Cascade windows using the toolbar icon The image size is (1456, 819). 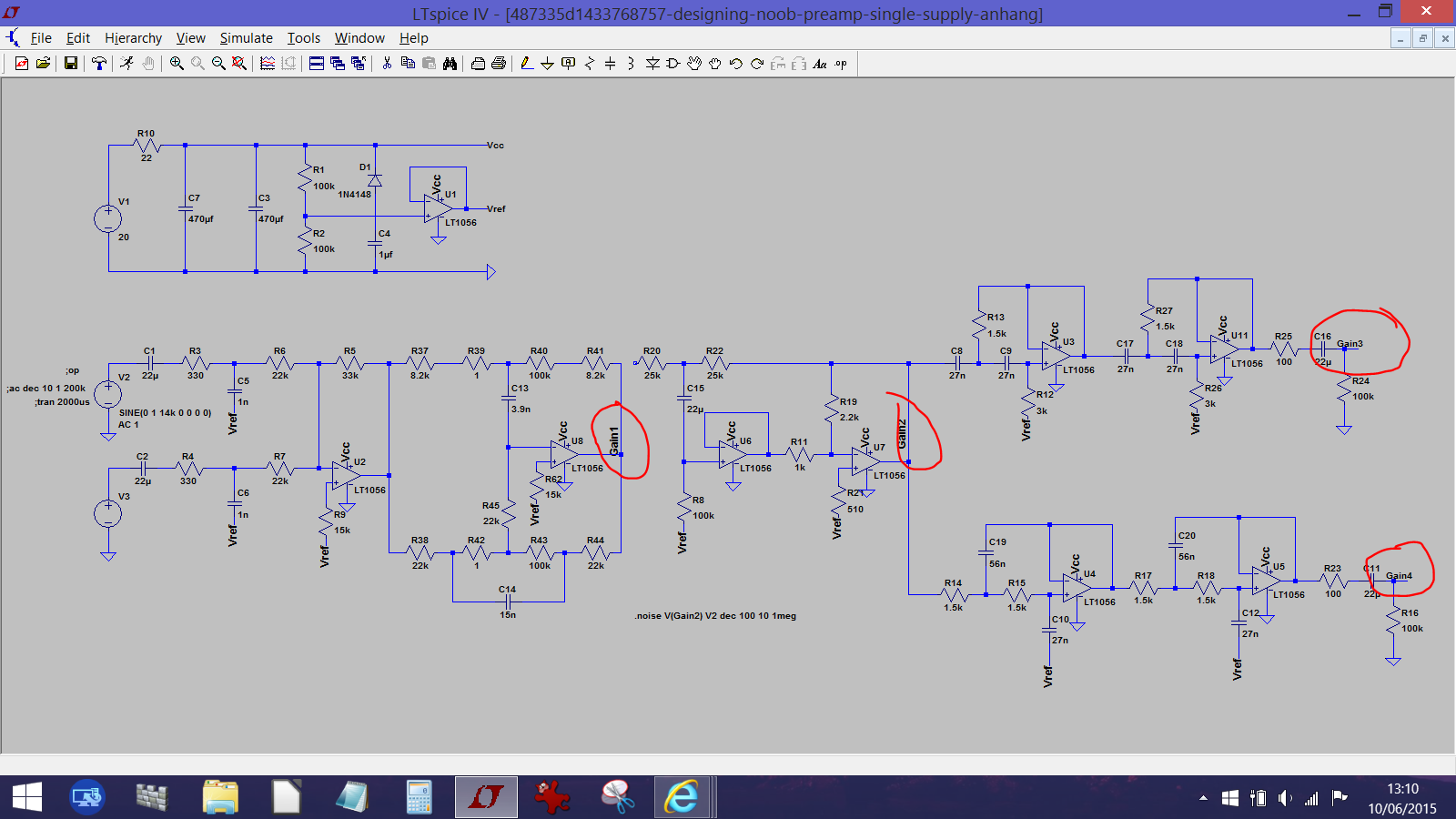(x=338, y=64)
